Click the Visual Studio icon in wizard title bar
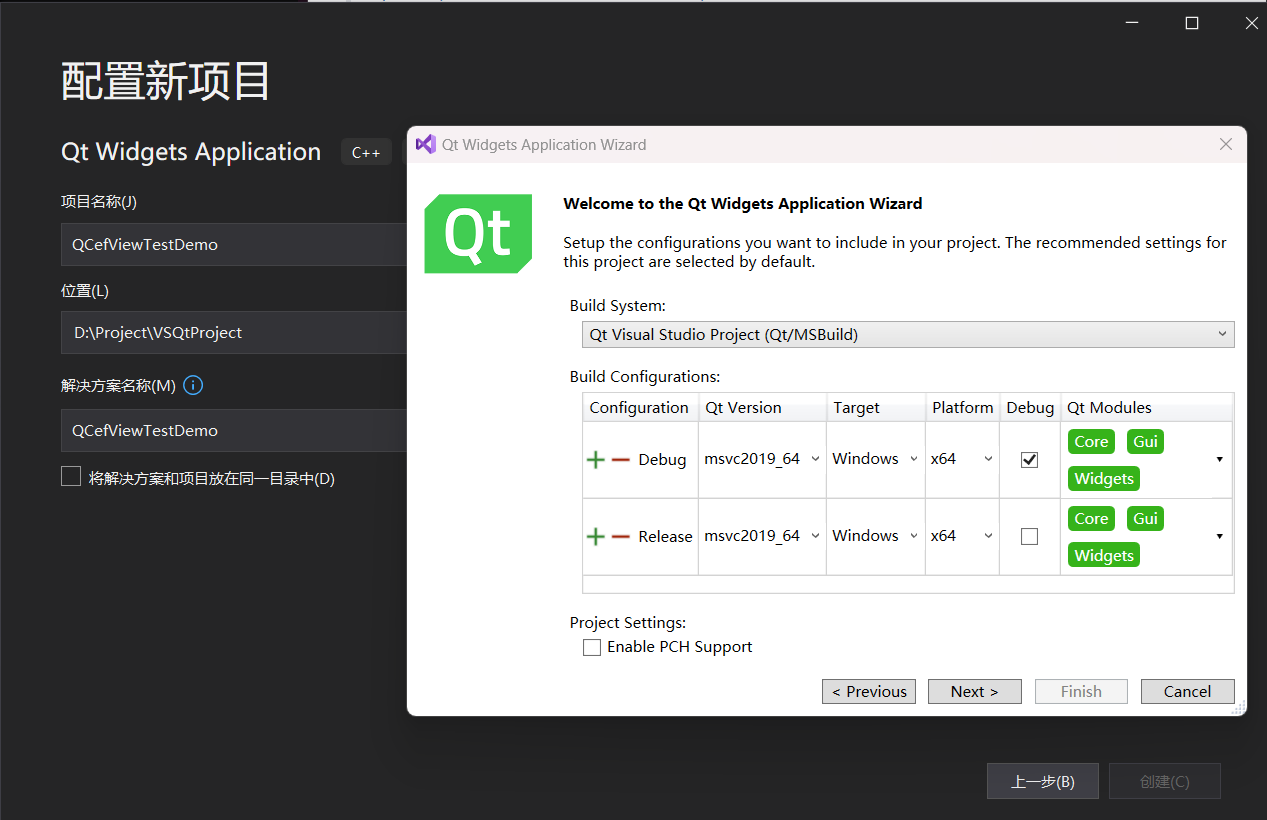 pos(425,144)
